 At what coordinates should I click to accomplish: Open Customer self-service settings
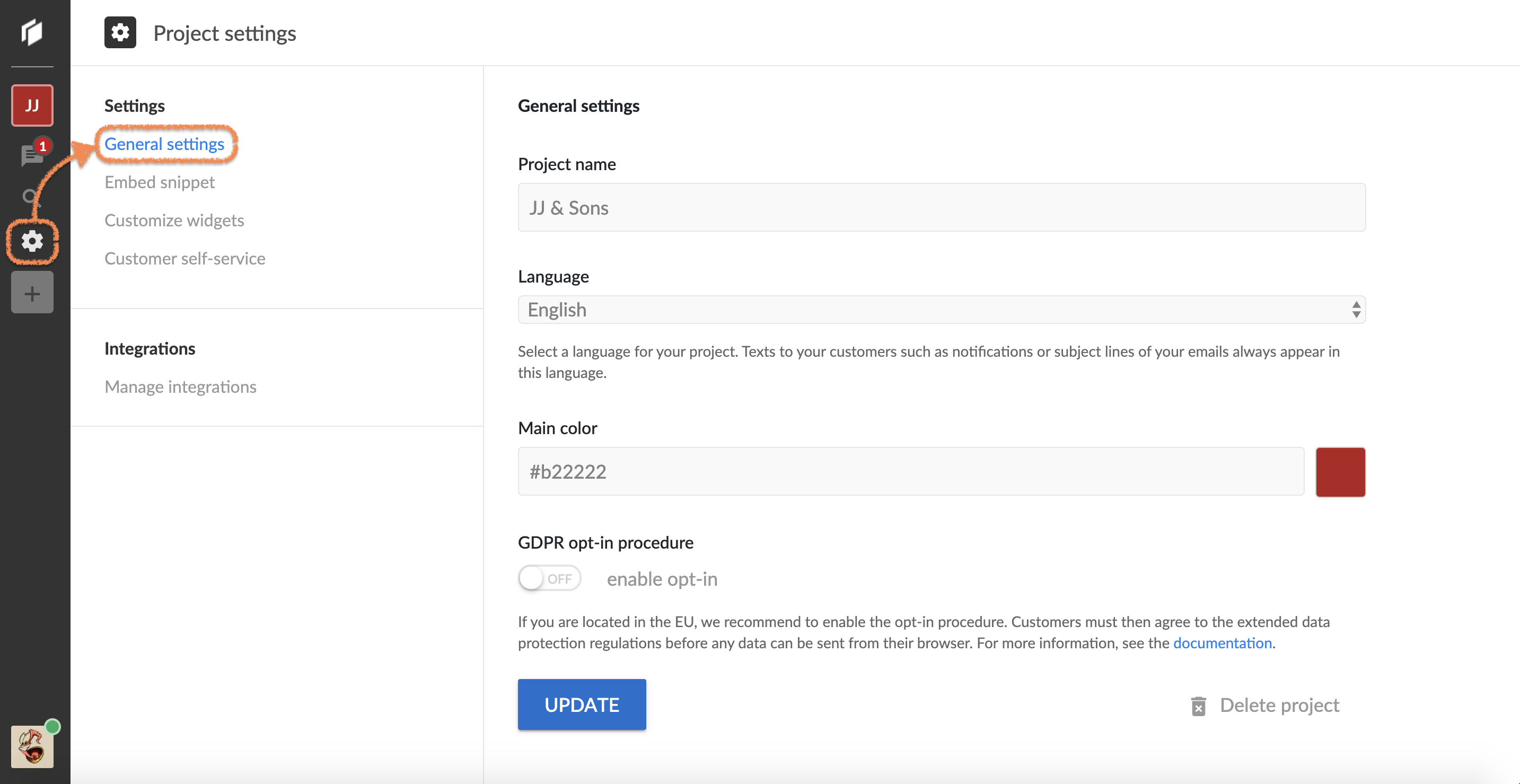point(184,258)
